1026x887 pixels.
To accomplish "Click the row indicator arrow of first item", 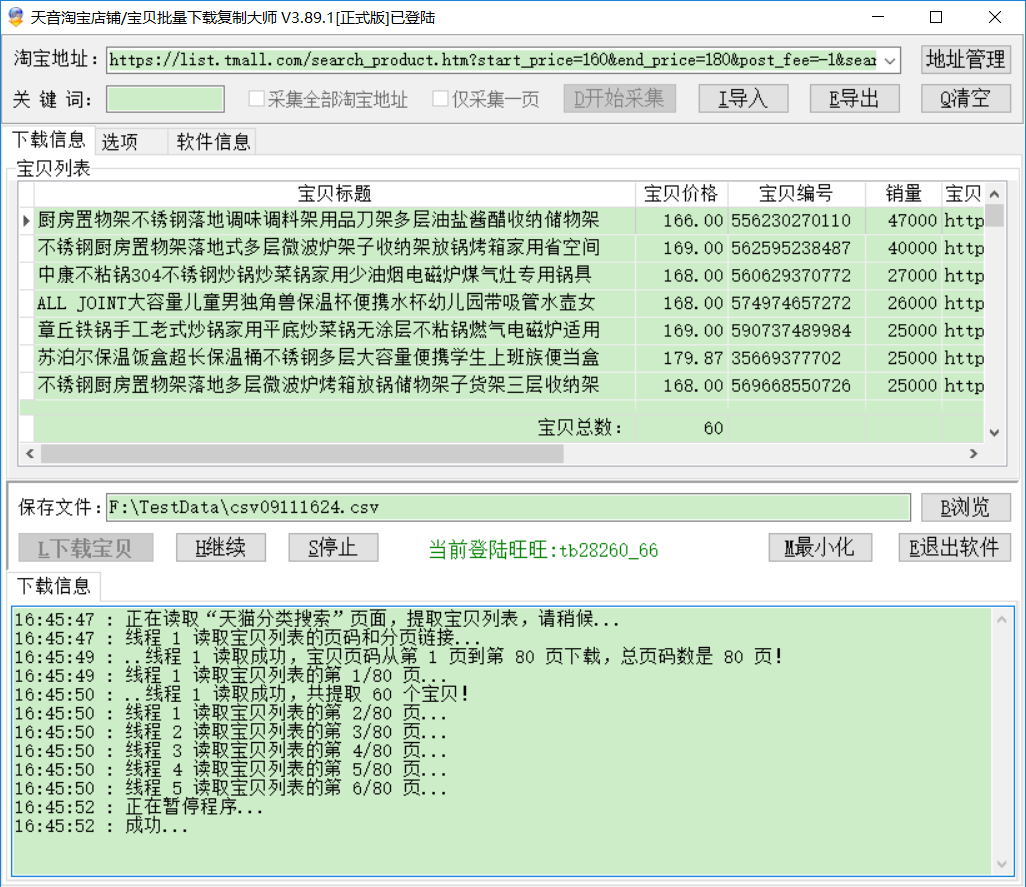I will [26, 220].
